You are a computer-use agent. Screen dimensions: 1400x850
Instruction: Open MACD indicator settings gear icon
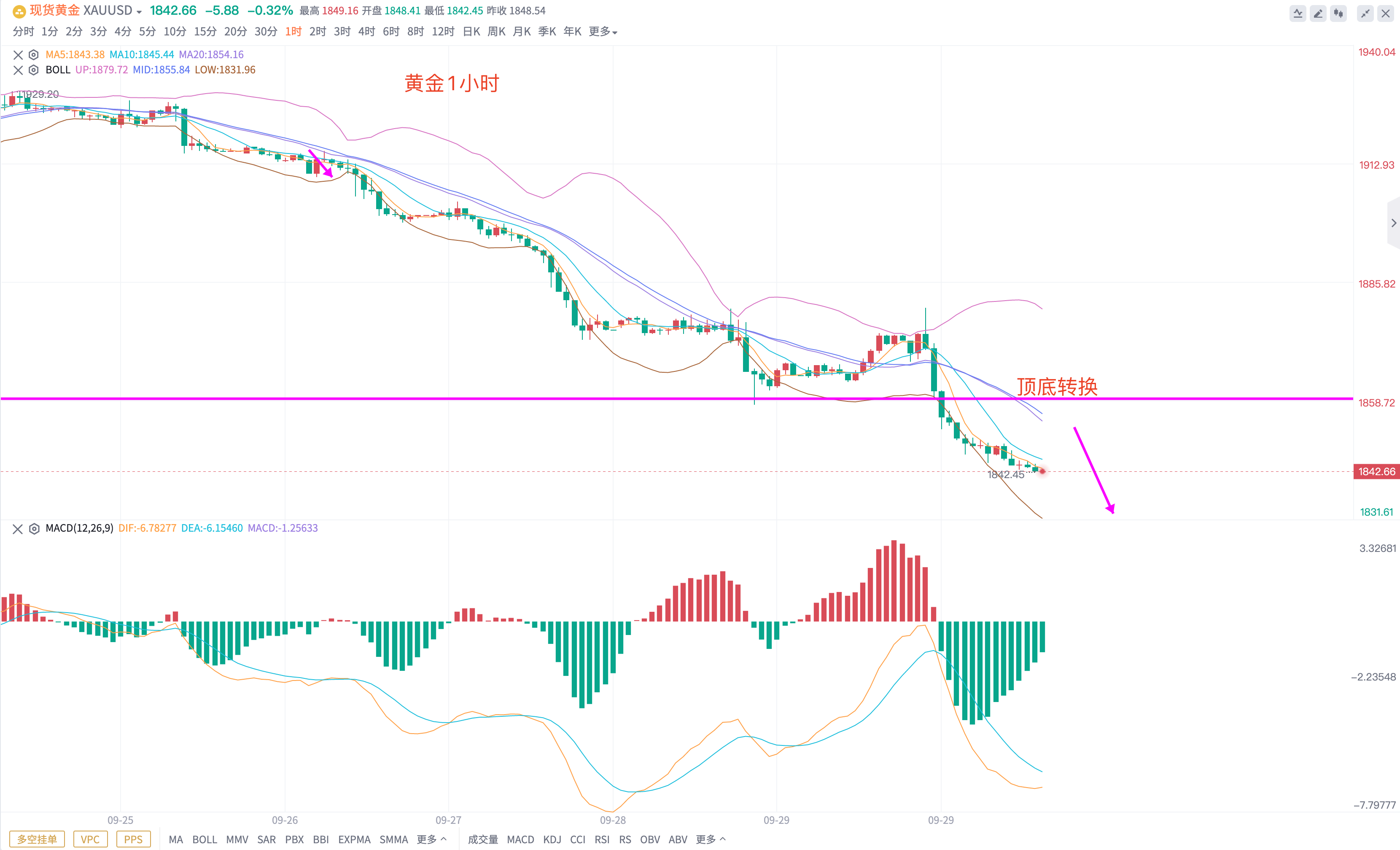[34, 528]
